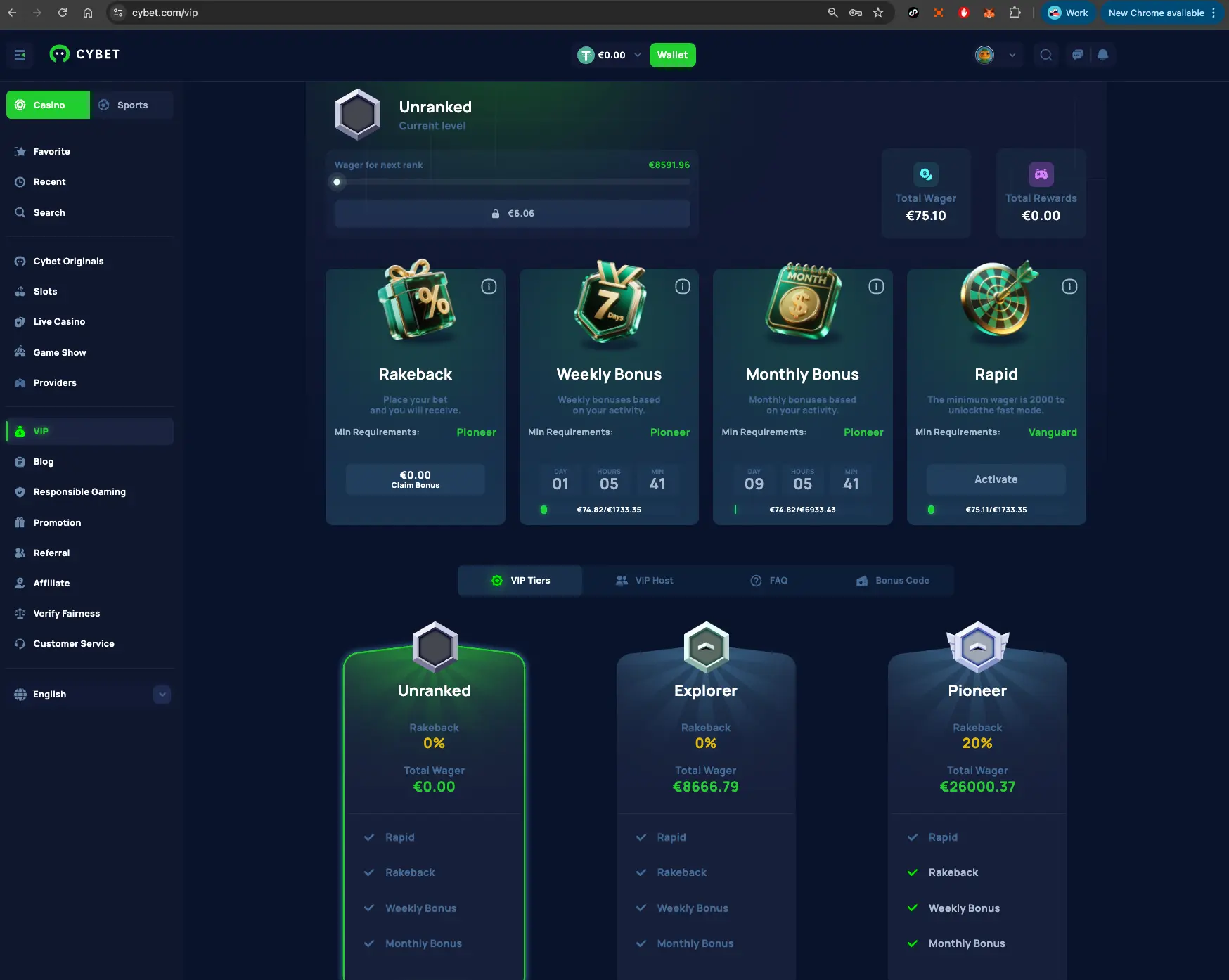1229x980 pixels.
Task: Open the Wallet button
Action: (672, 55)
